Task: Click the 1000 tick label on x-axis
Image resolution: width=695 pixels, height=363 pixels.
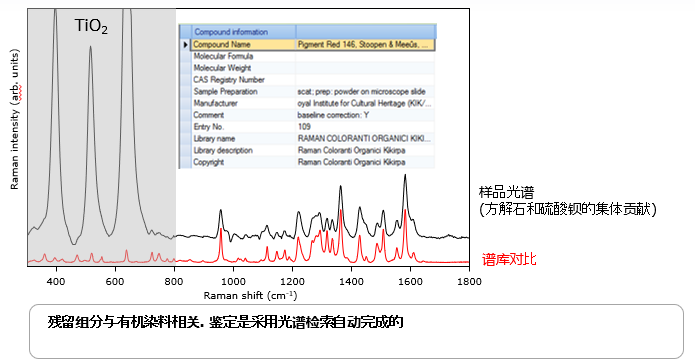Action: click(x=233, y=281)
